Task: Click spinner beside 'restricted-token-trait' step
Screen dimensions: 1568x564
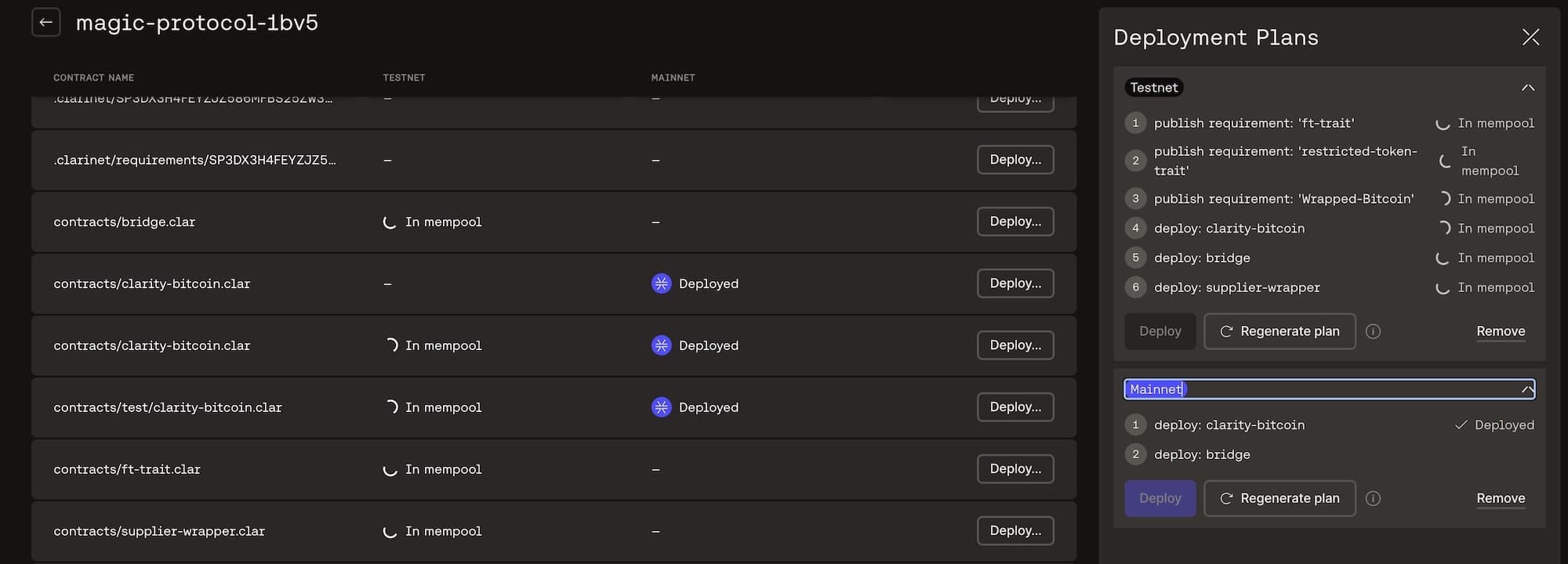Action: pyautogui.click(x=1446, y=161)
